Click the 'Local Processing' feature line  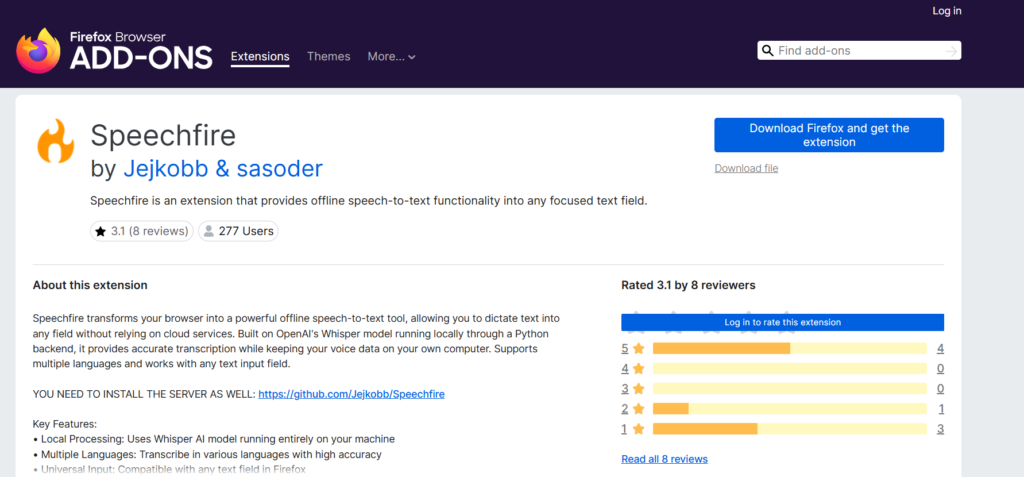pos(214,439)
